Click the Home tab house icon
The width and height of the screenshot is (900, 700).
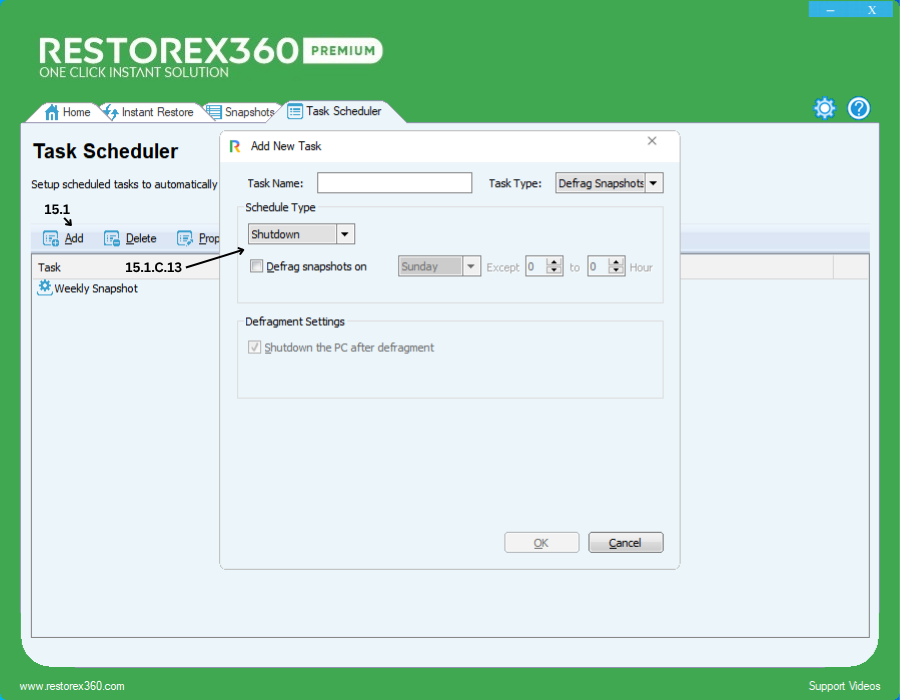pos(52,112)
